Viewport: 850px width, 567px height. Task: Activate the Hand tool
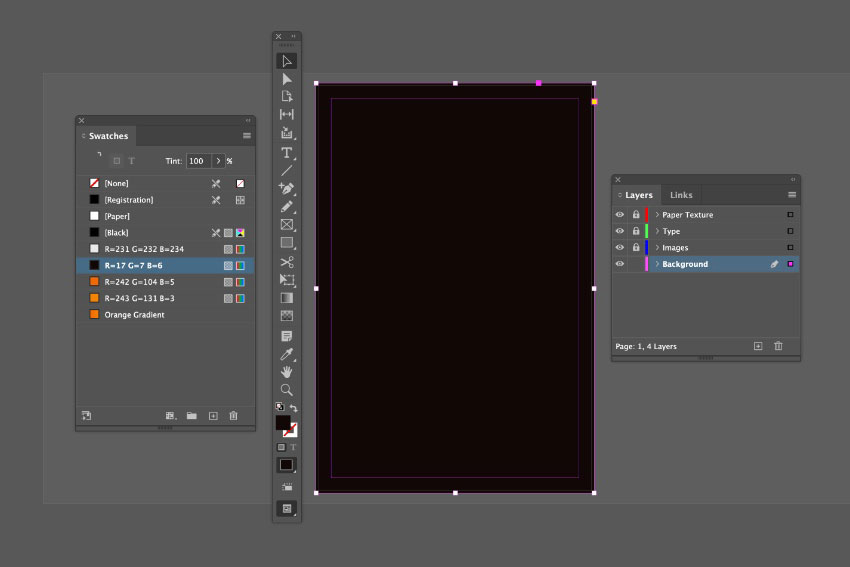[x=287, y=372]
